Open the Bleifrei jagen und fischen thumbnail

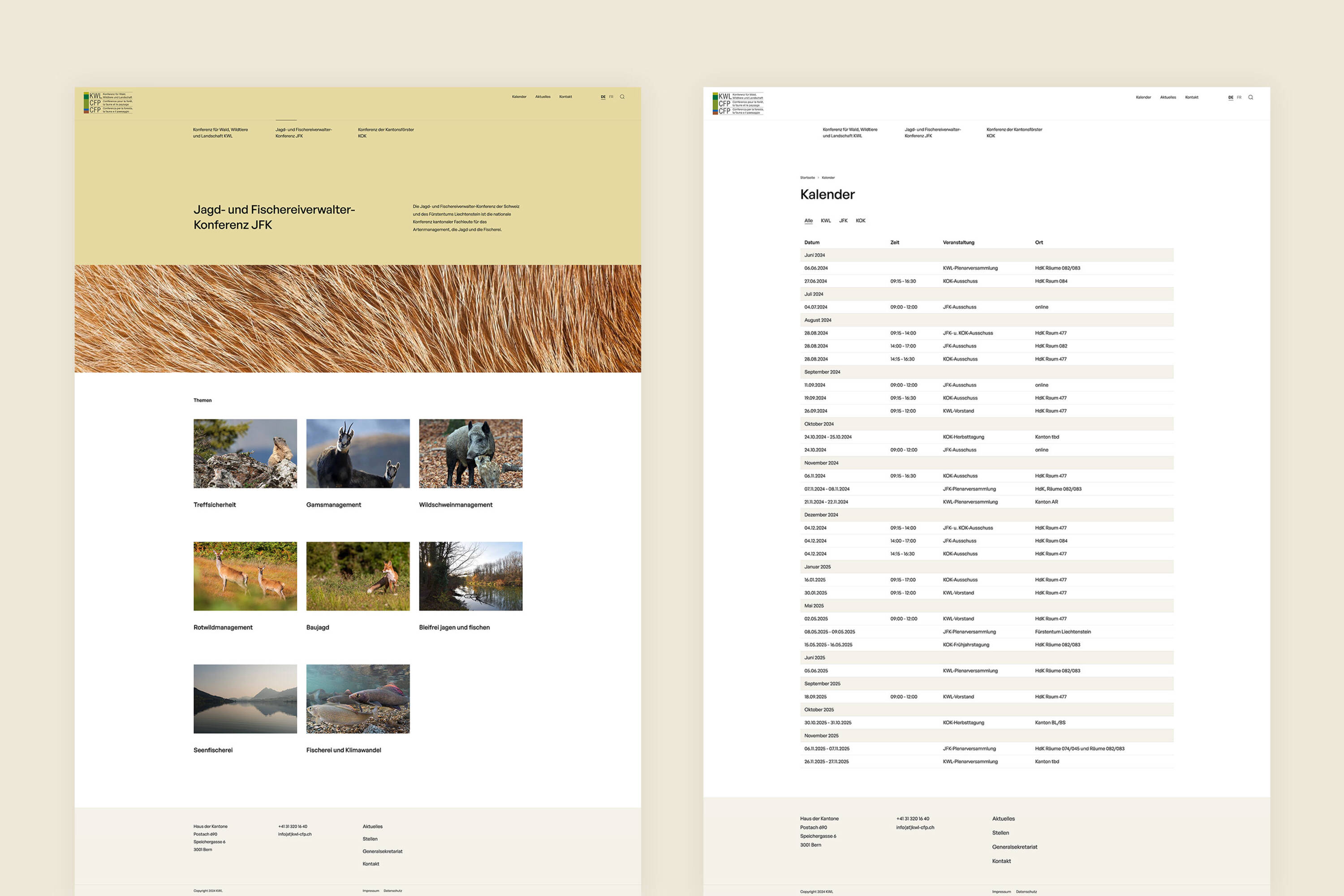click(x=470, y=576)
